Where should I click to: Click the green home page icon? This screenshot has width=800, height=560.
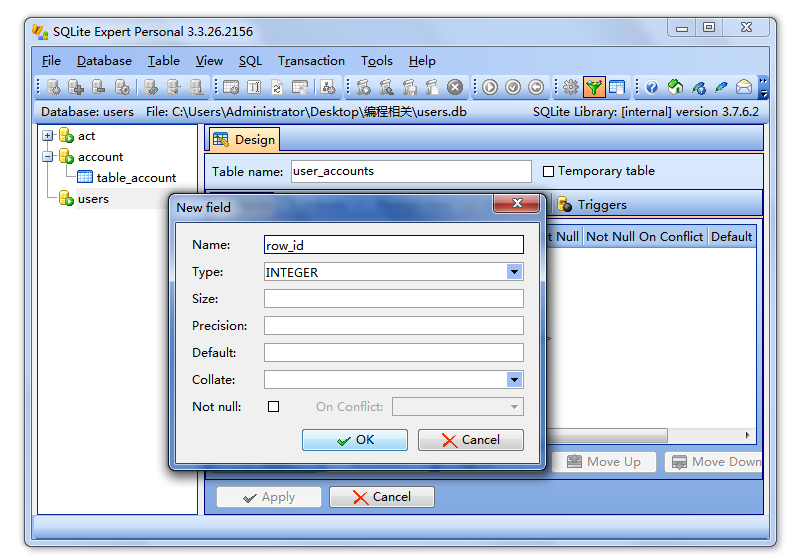point(675,87)
